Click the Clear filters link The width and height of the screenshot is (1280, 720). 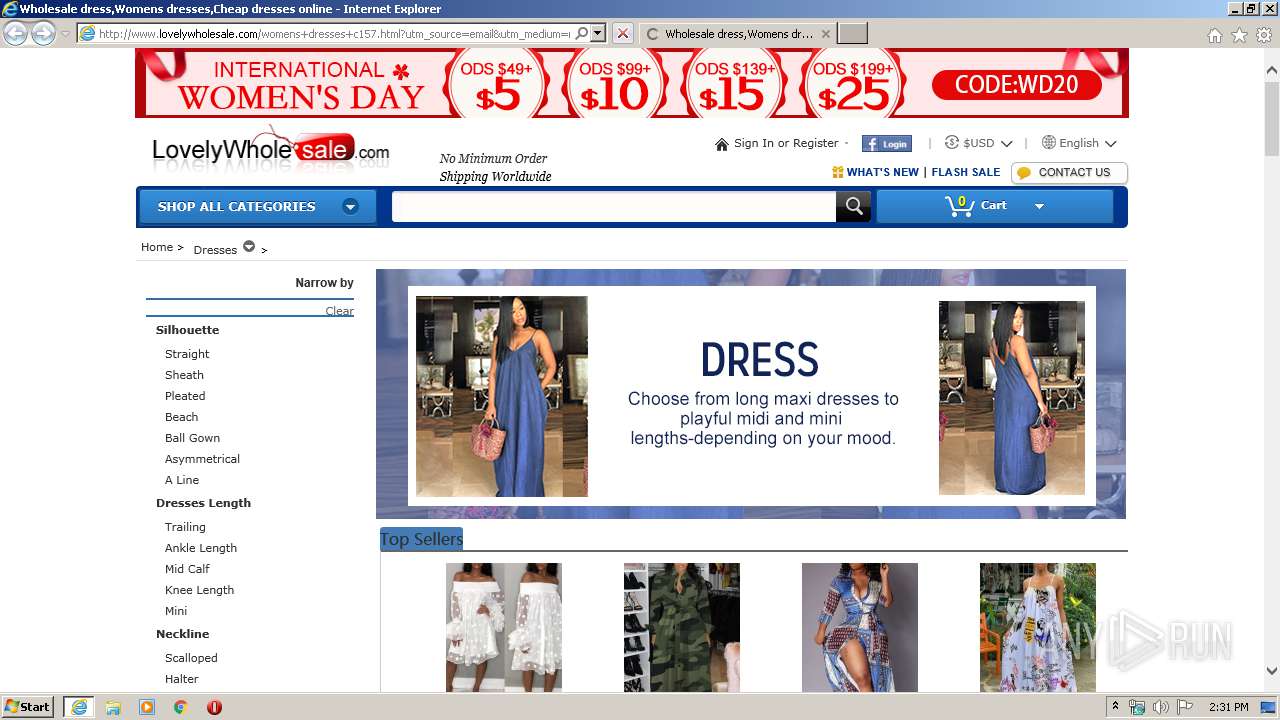339,311
